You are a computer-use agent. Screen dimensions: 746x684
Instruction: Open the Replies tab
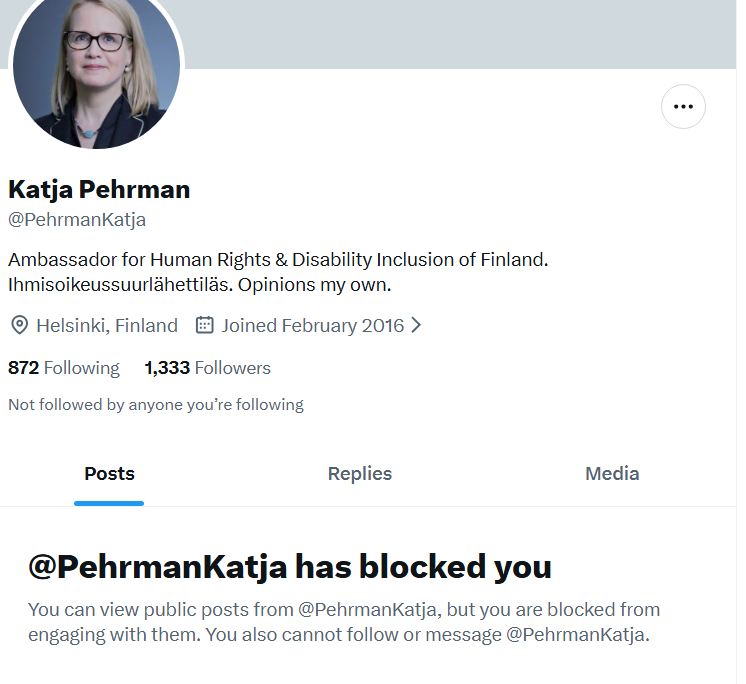point(360,474)
